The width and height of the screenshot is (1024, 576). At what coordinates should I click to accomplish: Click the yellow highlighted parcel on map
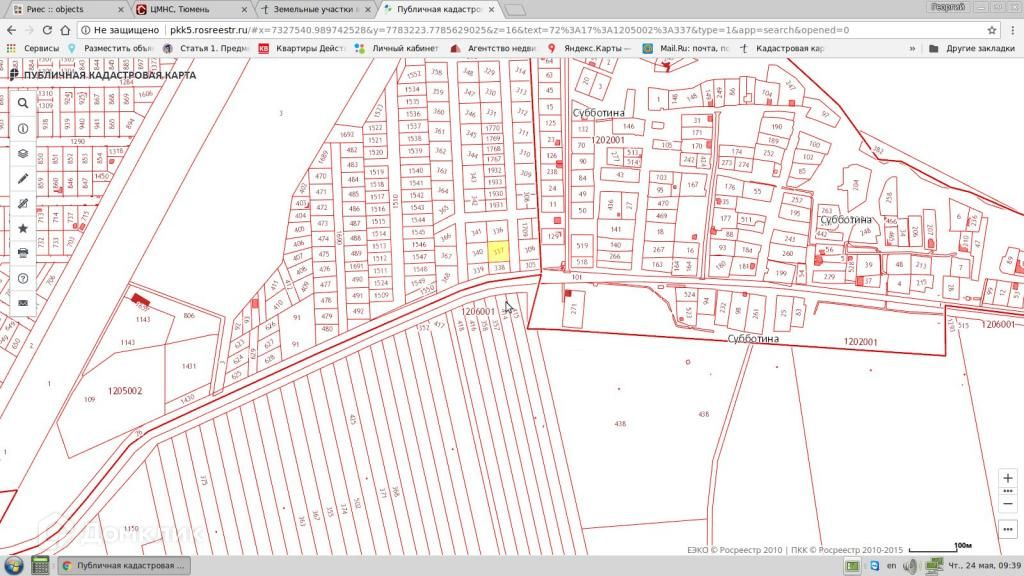(x=501, y=252)
